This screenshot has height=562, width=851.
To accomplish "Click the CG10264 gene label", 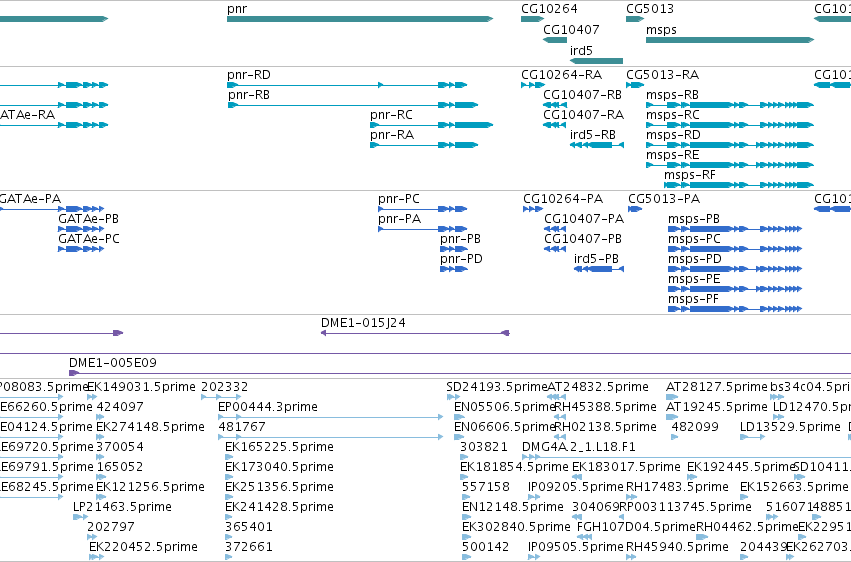I will tap(549, 9).
